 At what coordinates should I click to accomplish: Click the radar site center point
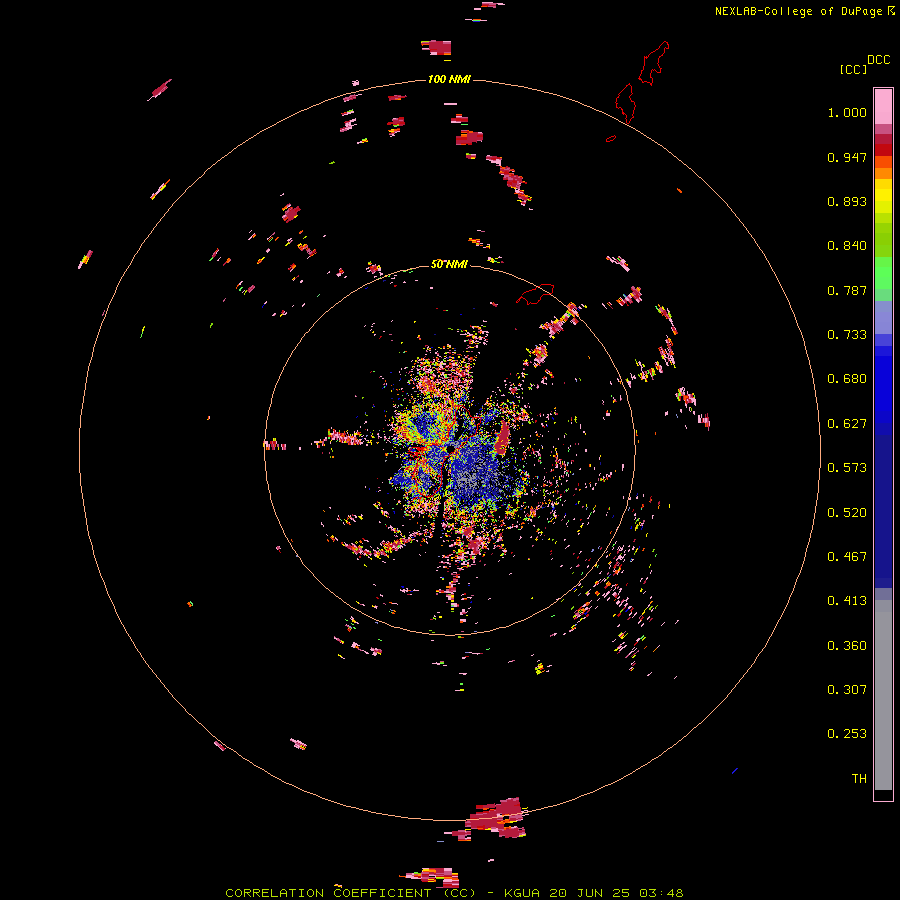pyautogui.click(x=452, y=447)
